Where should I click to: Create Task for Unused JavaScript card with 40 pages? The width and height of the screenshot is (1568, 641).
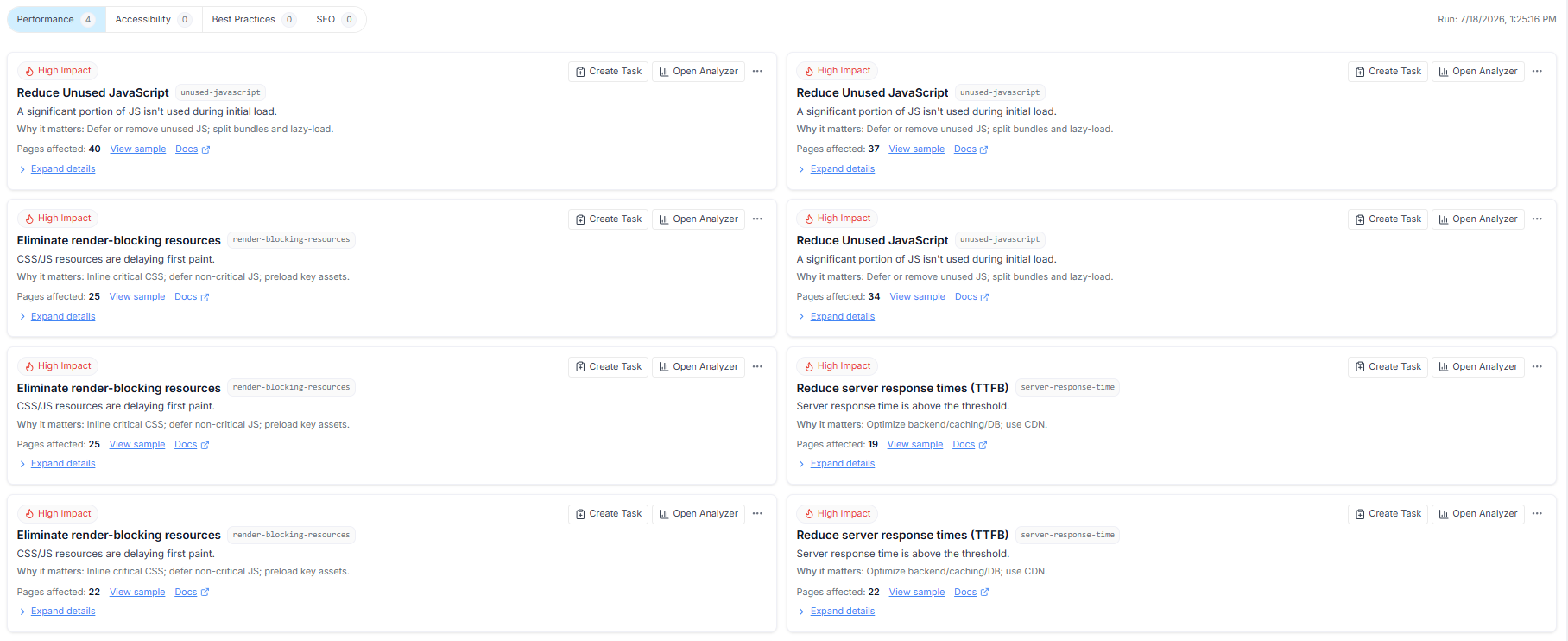[x=608, y=72]
